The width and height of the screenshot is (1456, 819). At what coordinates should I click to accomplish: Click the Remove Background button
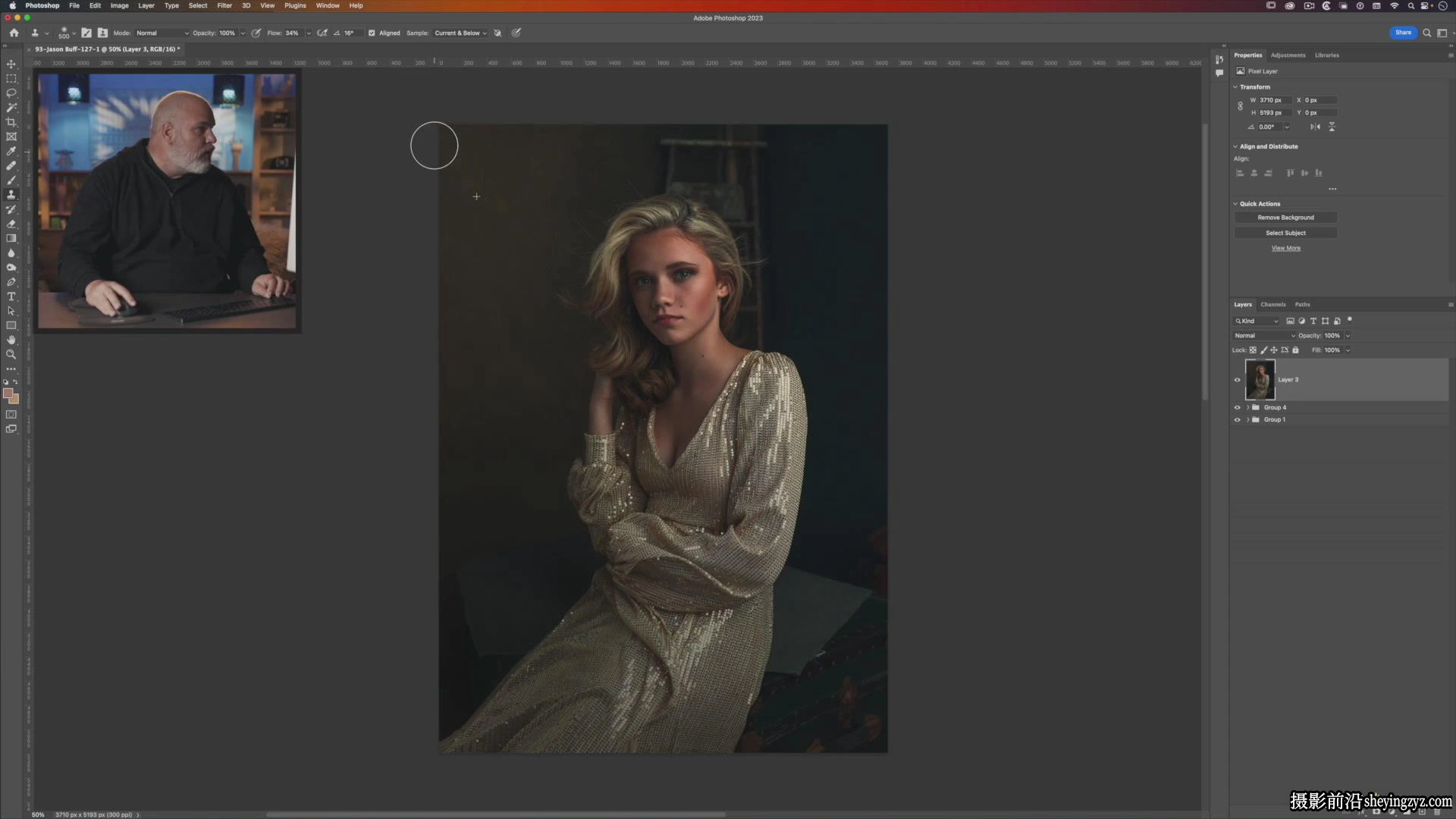(1285, 218)
